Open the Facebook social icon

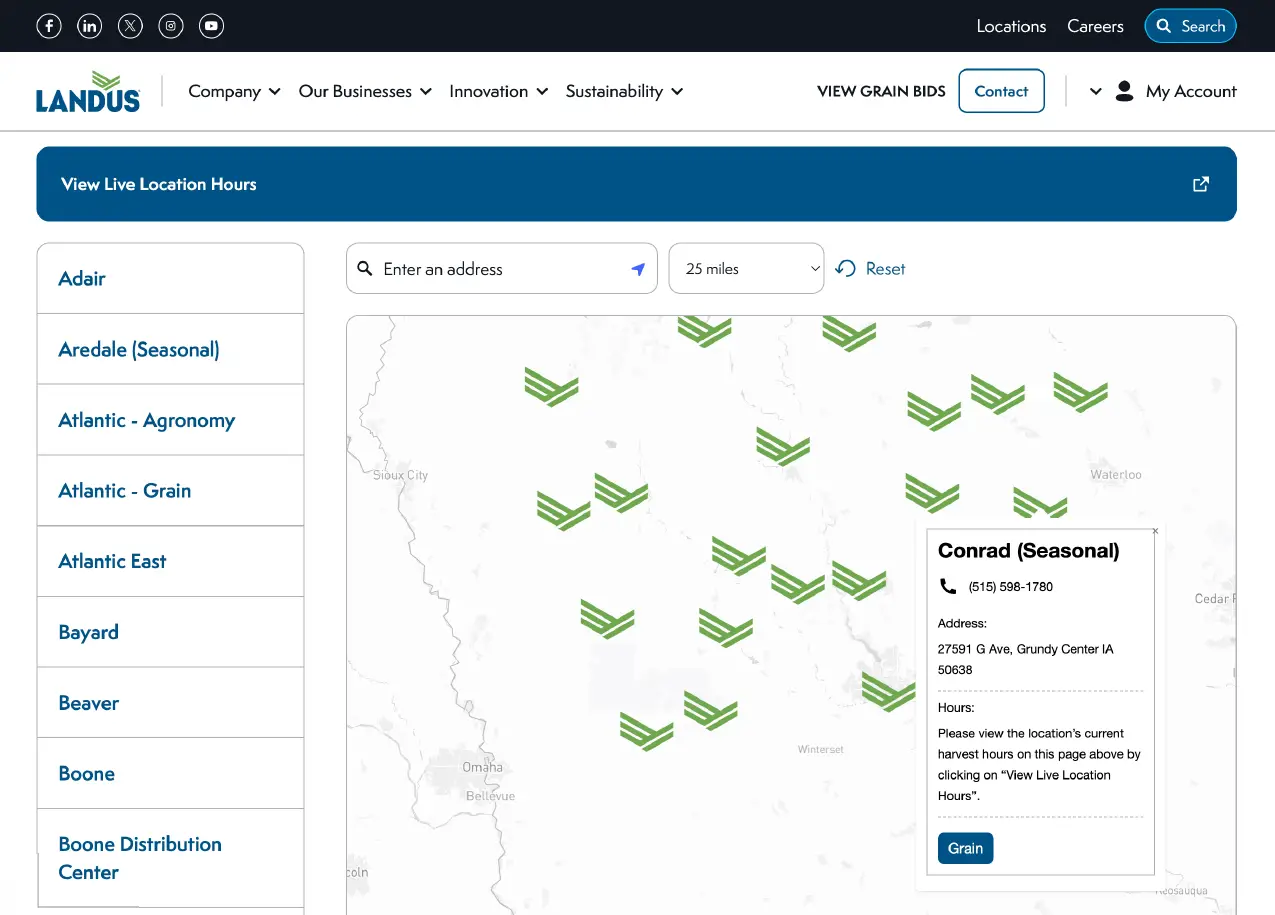(48, 25)
